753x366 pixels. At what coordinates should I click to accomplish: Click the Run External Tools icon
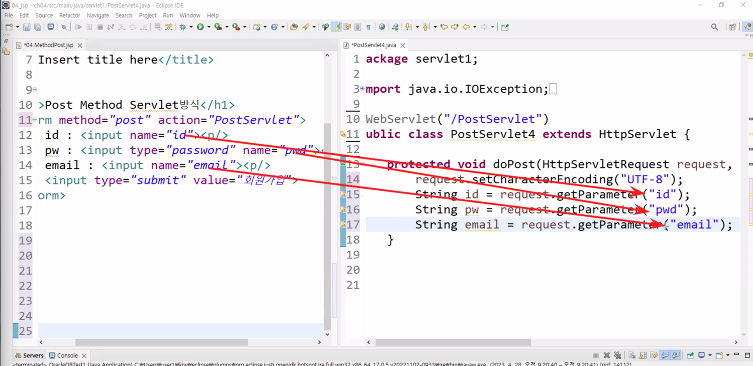click(236, 27)
